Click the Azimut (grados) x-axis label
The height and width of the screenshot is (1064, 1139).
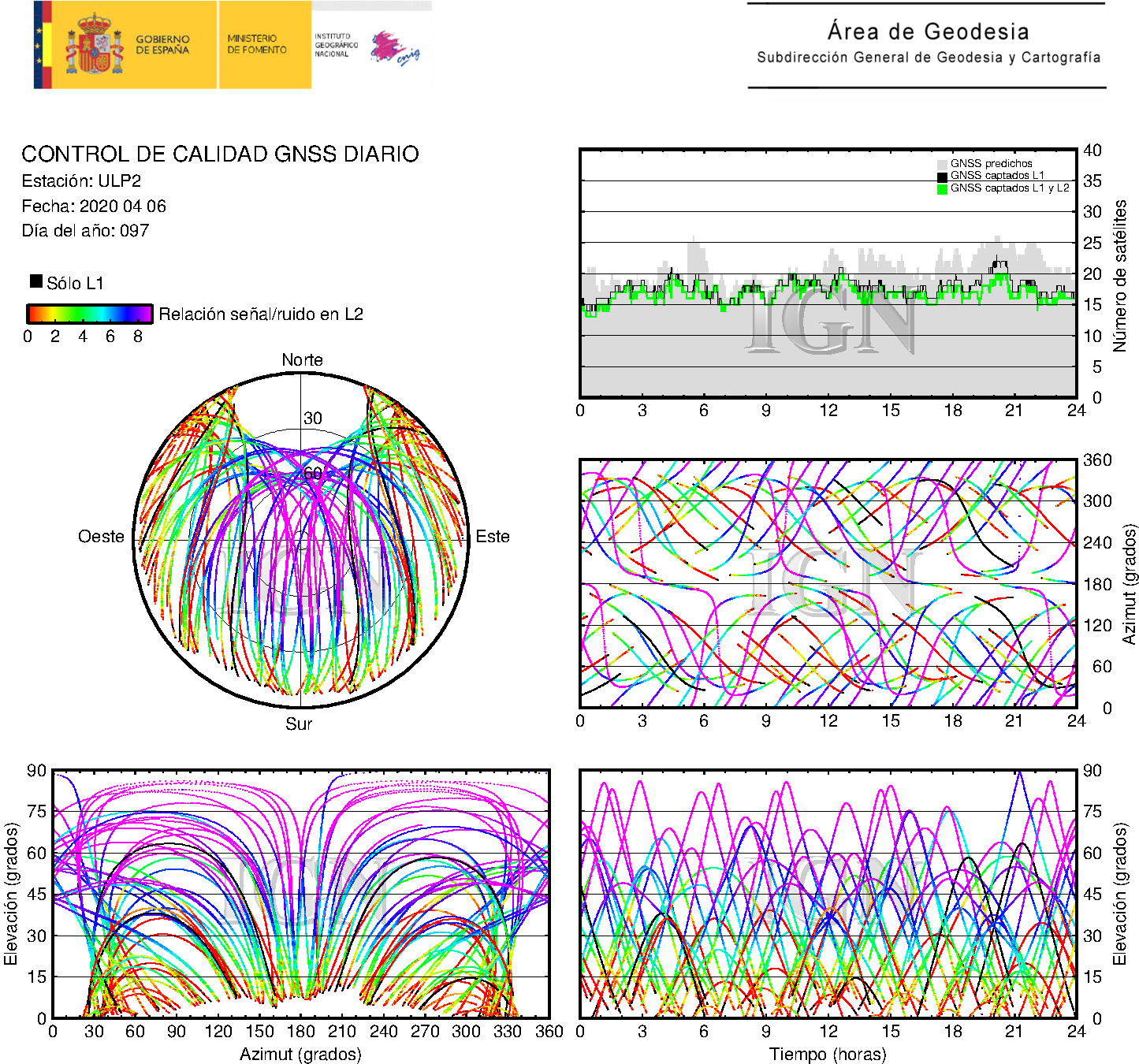coord(300,1054)
